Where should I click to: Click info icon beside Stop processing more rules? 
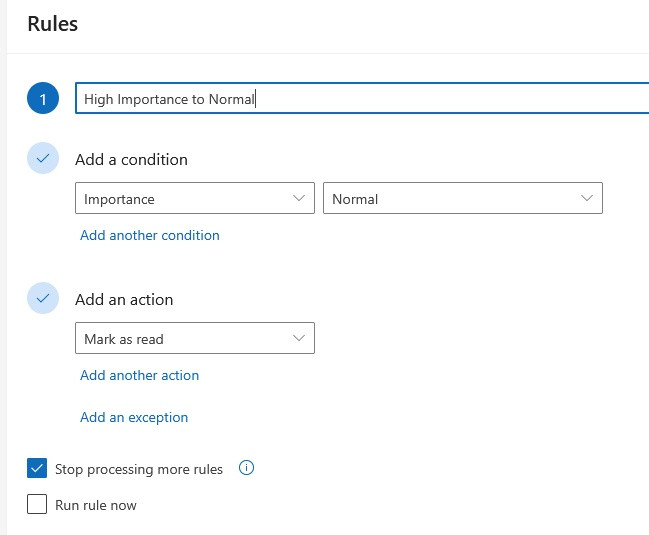point(246,468)
